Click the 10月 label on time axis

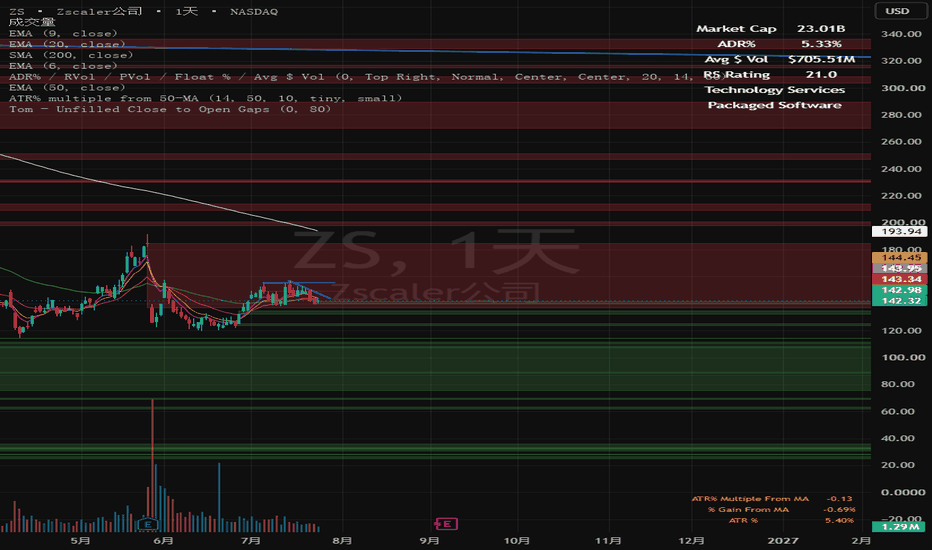(x=517, y=540)
